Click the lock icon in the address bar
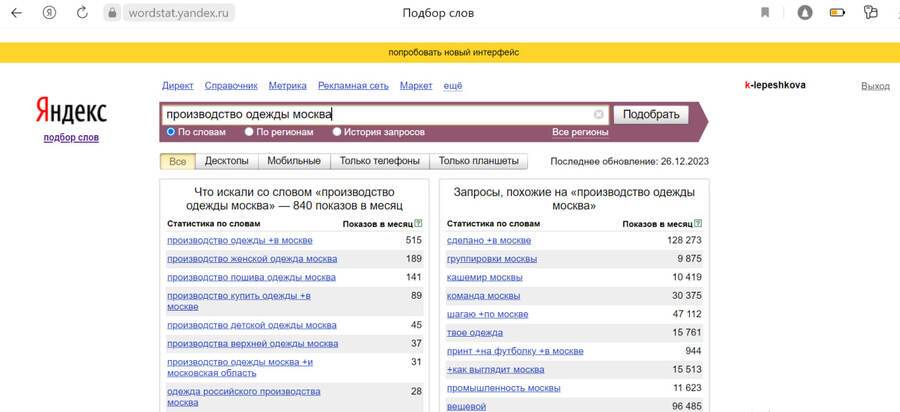900x412 pixels. pos(112,13)
